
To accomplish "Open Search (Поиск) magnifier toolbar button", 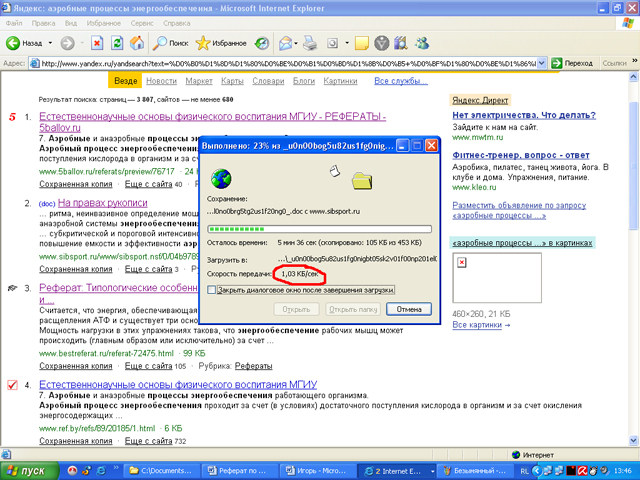I will [x=170, y=43].
